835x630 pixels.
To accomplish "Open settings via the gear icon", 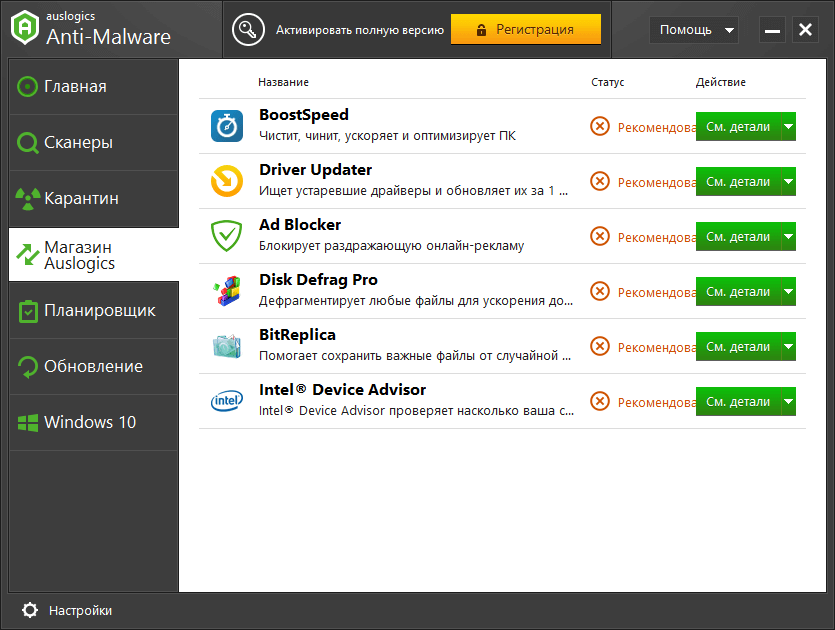I will coord(30,610).
